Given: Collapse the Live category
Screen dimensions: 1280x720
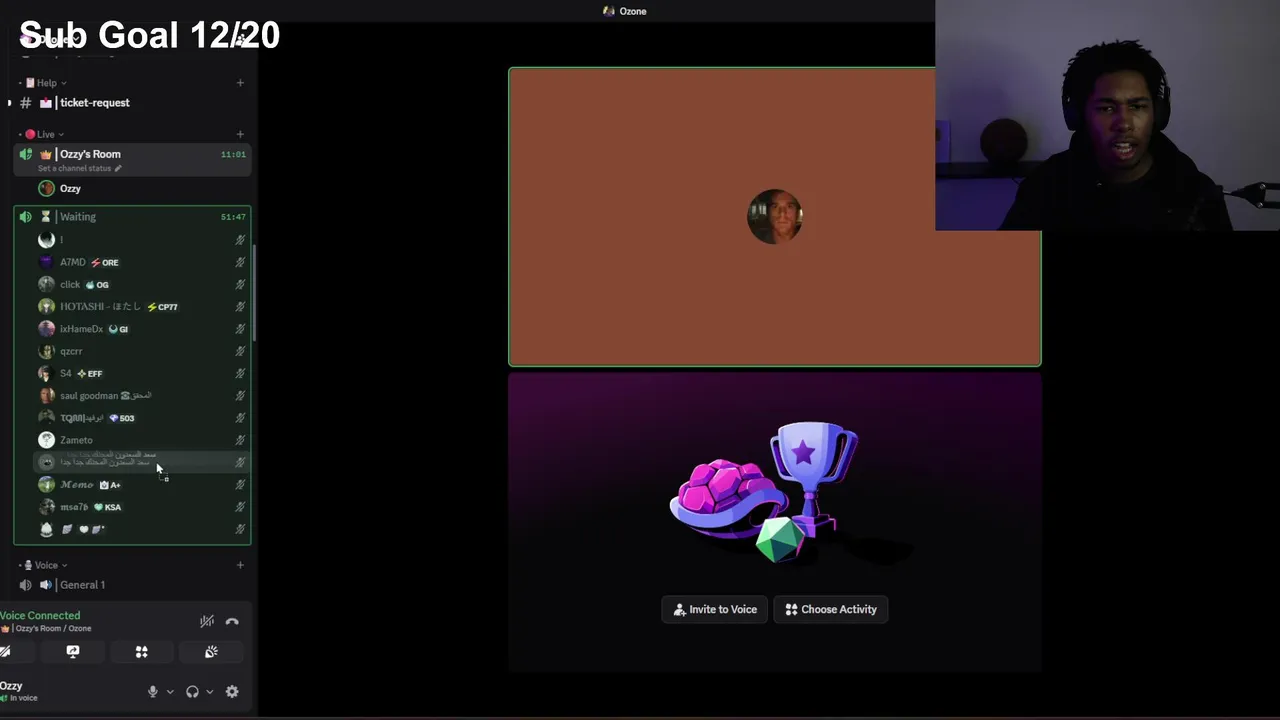Looking at the screenshot, I should point(45,134).
